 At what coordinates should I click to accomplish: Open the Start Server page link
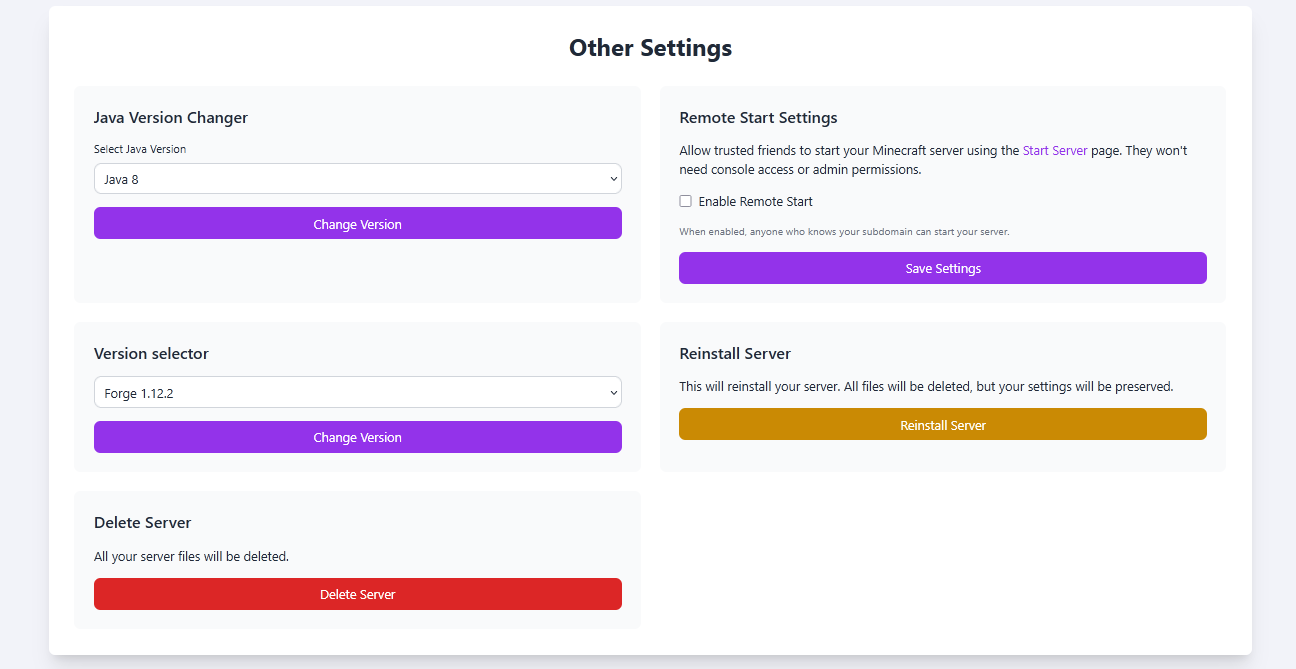1054,151
